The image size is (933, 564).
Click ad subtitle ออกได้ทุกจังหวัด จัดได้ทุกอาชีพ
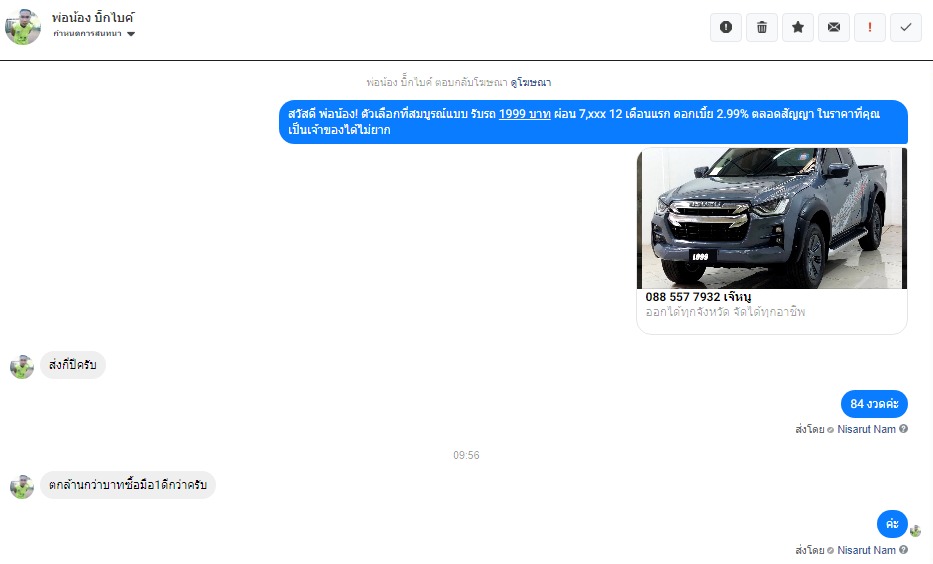(725, 312)
